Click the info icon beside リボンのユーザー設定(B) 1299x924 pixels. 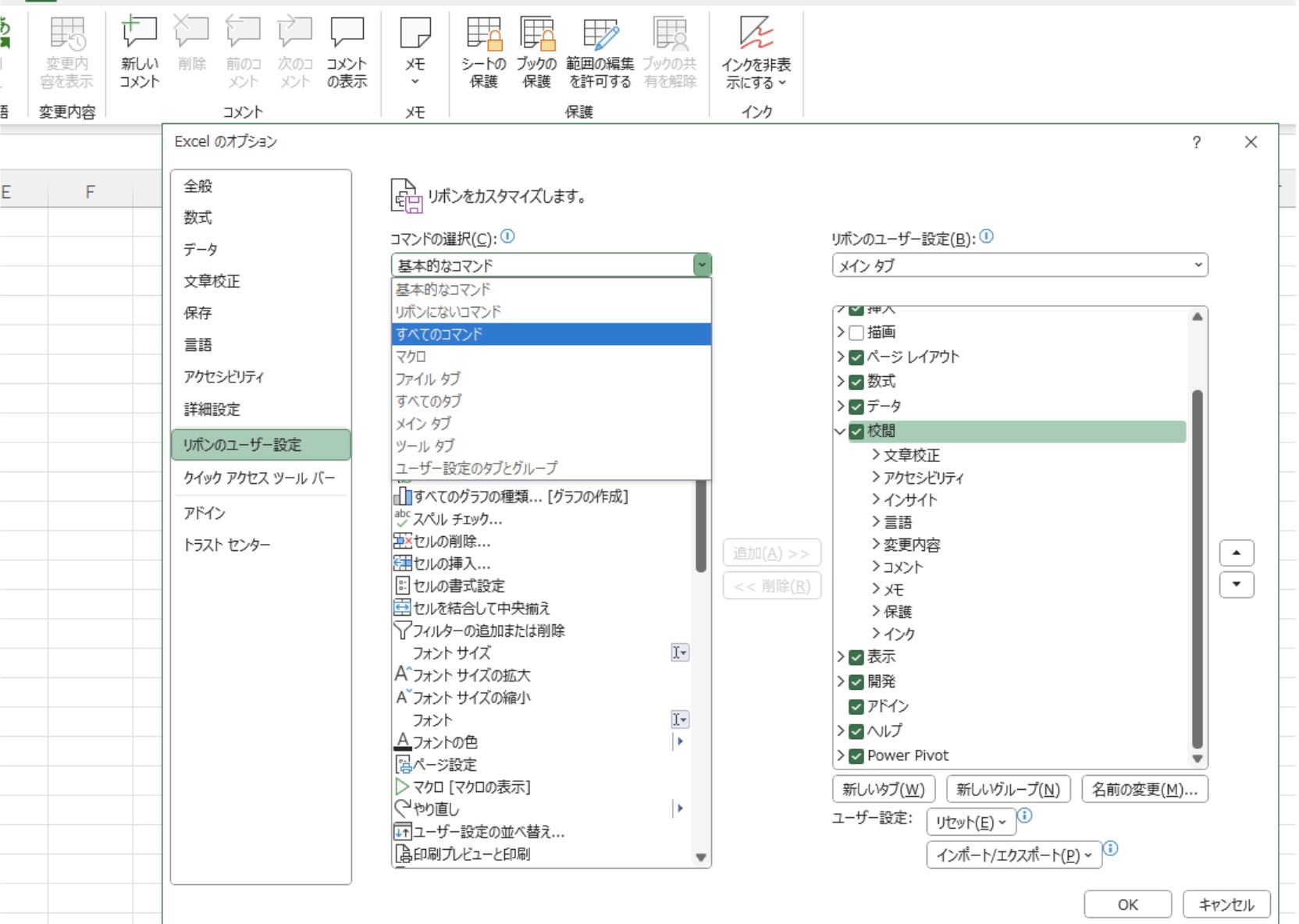tap(986, 236)
